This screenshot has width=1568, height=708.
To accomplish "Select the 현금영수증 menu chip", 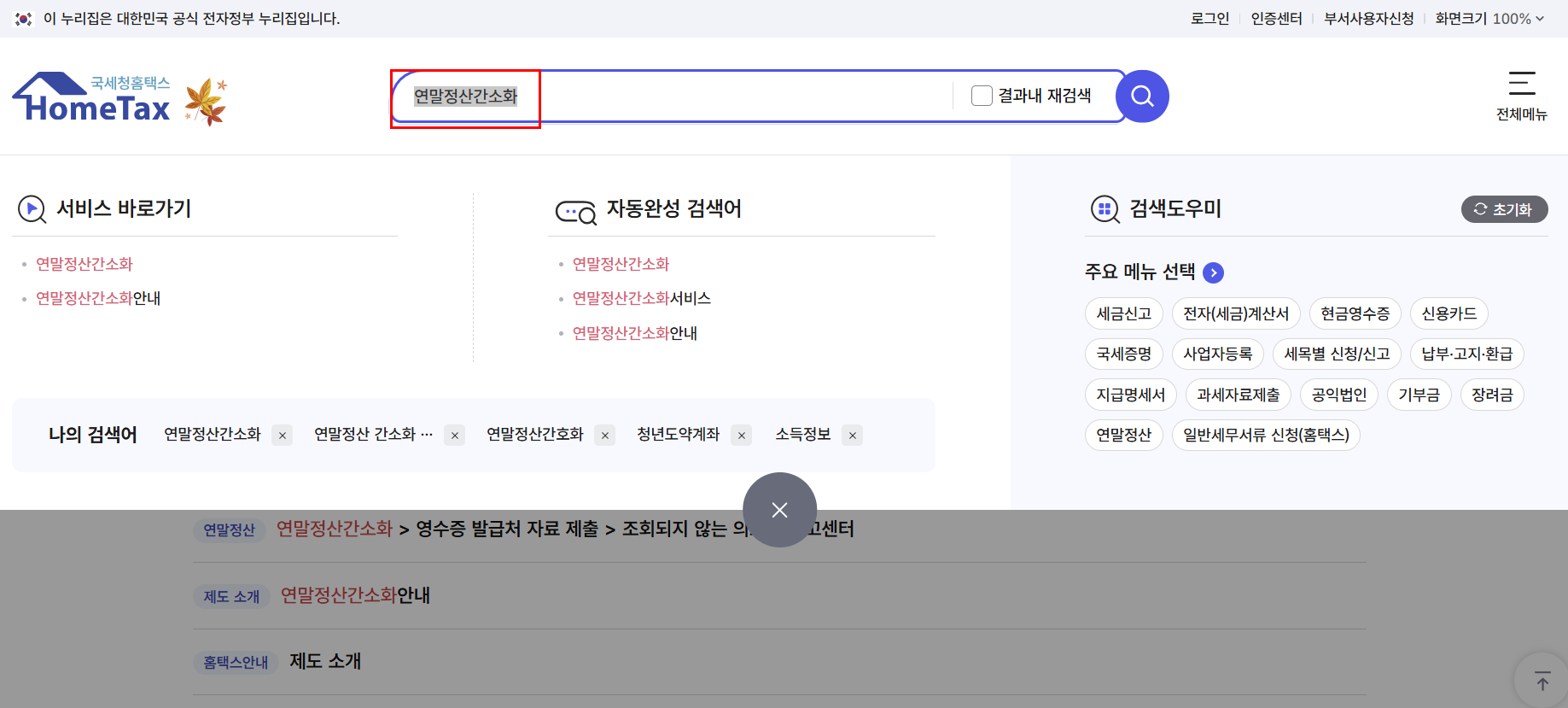I will (x=1355, y=313).
